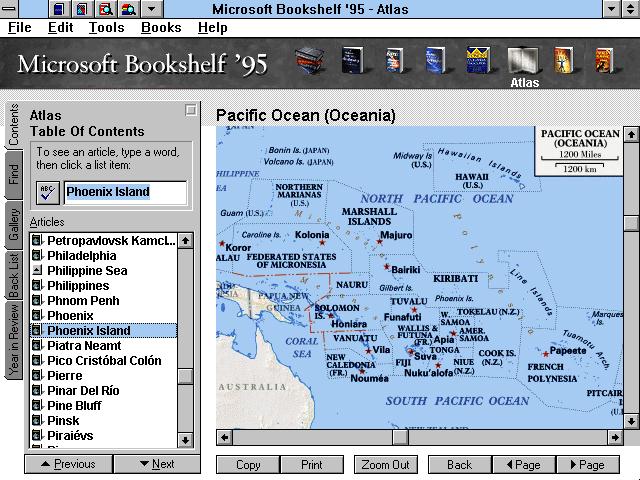Click the colorful magnifier icon in title bar

click(128, 9)
